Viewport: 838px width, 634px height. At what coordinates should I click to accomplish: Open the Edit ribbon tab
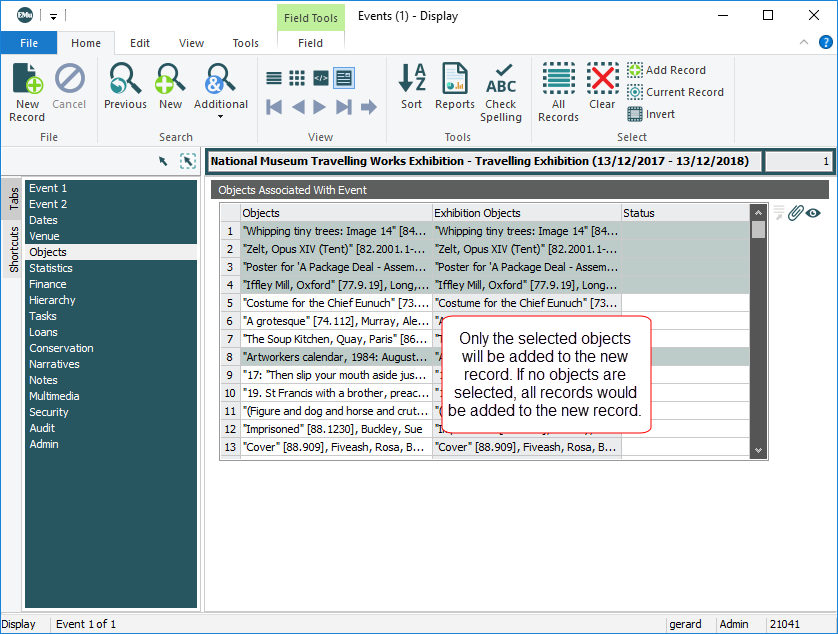[x=140, y=43]
